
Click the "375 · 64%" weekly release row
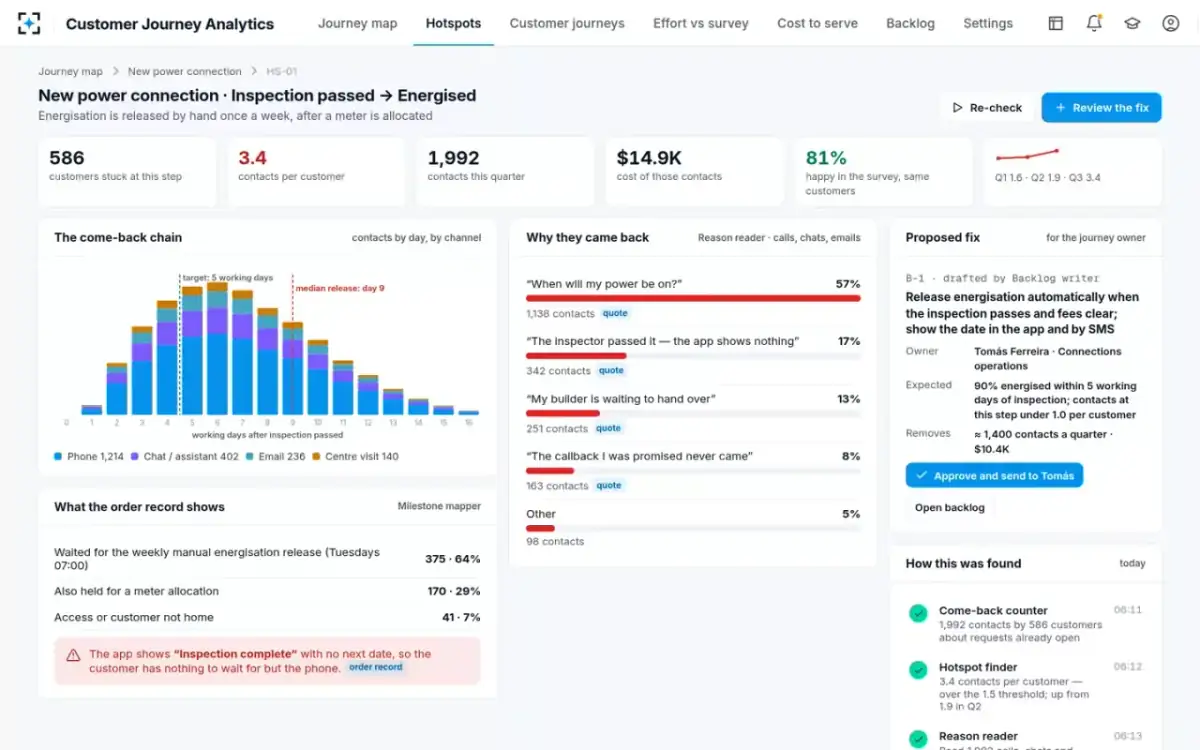click(x=267, y=559)
